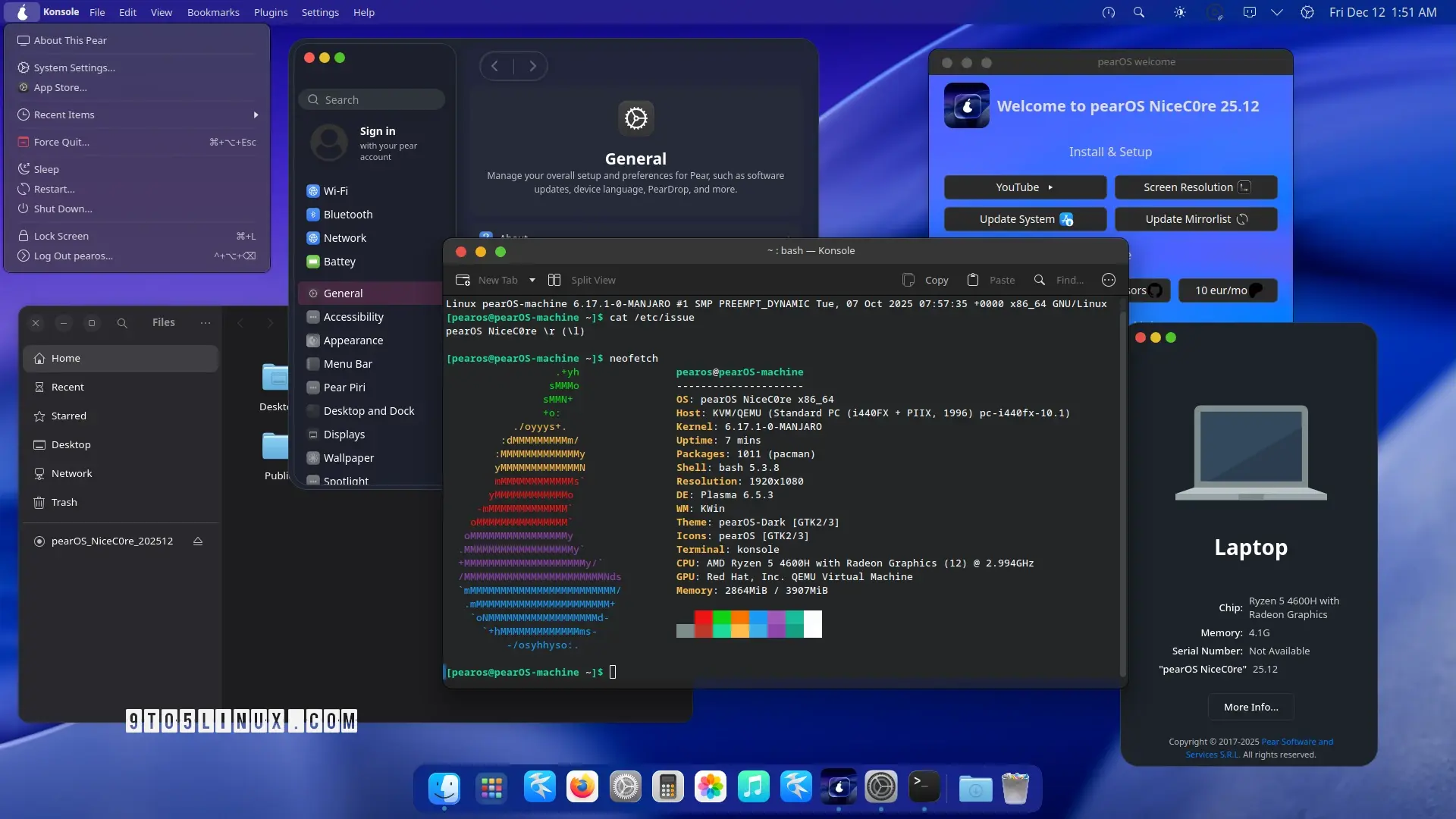Open the three-dot options menu in Konsole

point(1108,280)
